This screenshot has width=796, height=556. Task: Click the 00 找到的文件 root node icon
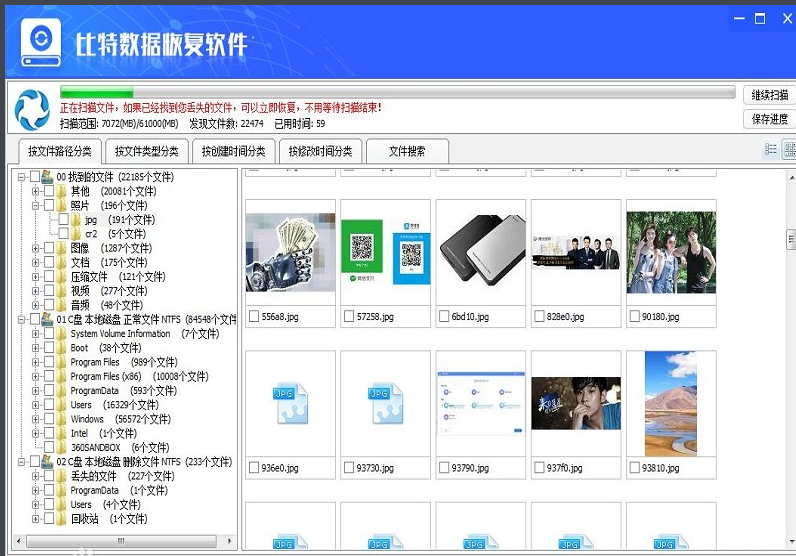(47, 177)
